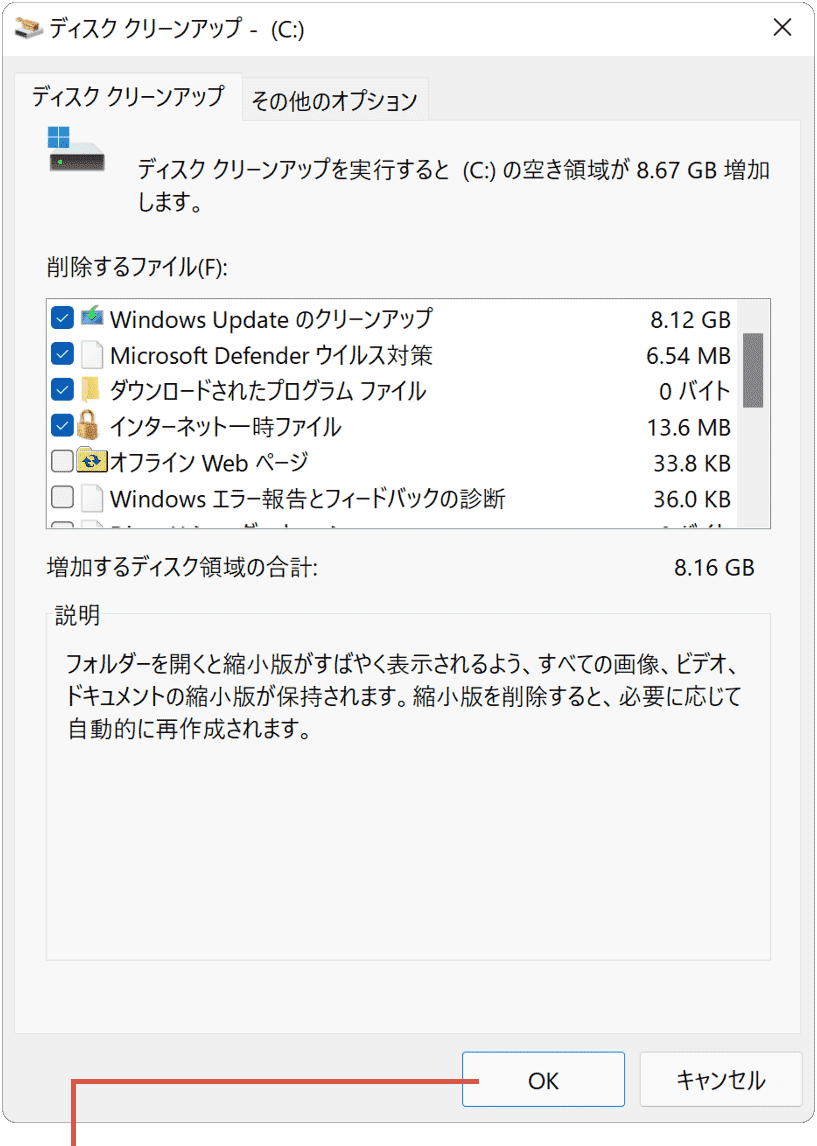Uncheck the Windows Update のクリーンアップ checkbox
Viewport: 817px width, 1146px height.
point(63,317)
